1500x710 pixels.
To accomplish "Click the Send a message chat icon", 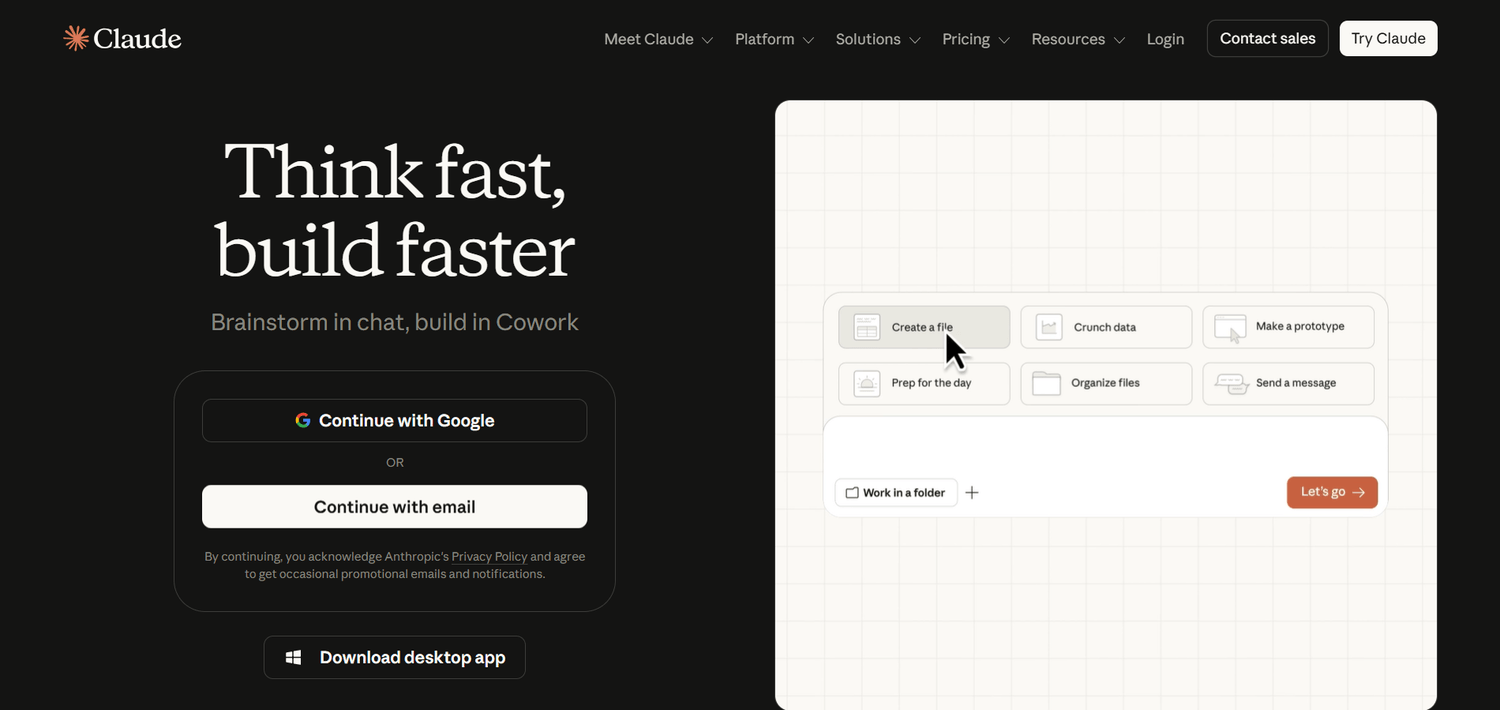I will [1231, 384].
